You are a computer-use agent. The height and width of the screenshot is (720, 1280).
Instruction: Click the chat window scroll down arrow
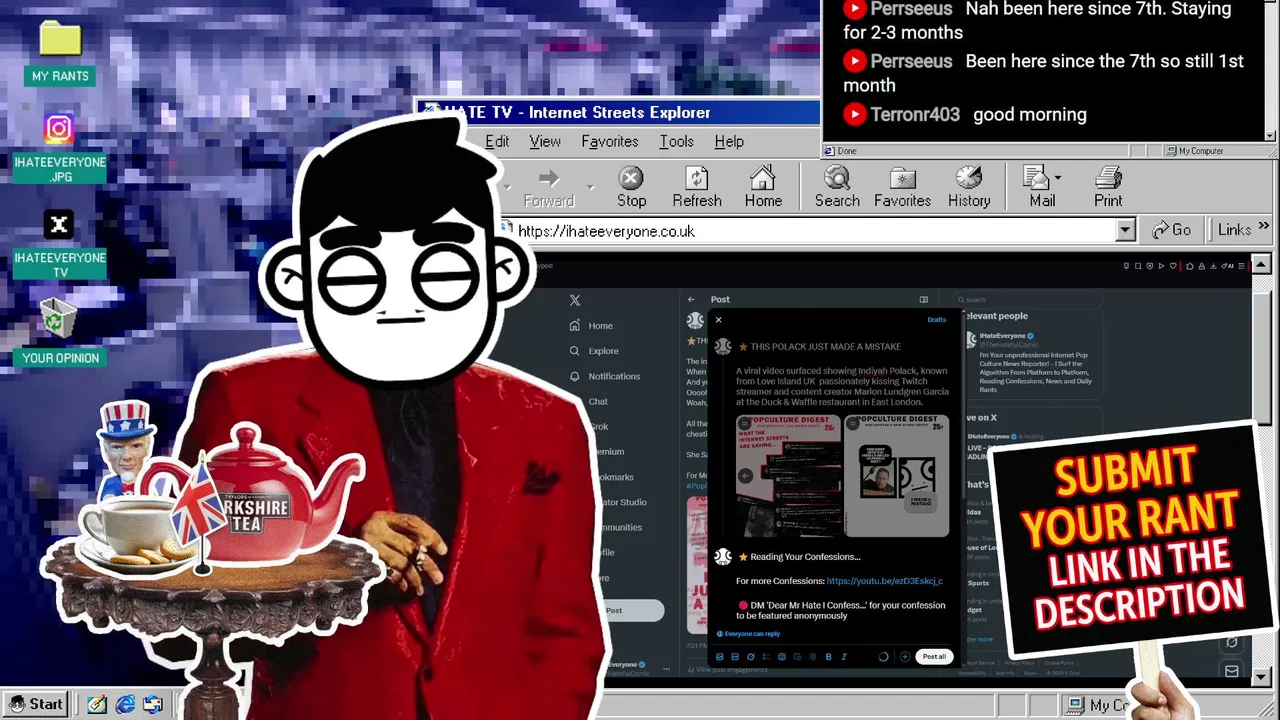(x=1270, y=135)
